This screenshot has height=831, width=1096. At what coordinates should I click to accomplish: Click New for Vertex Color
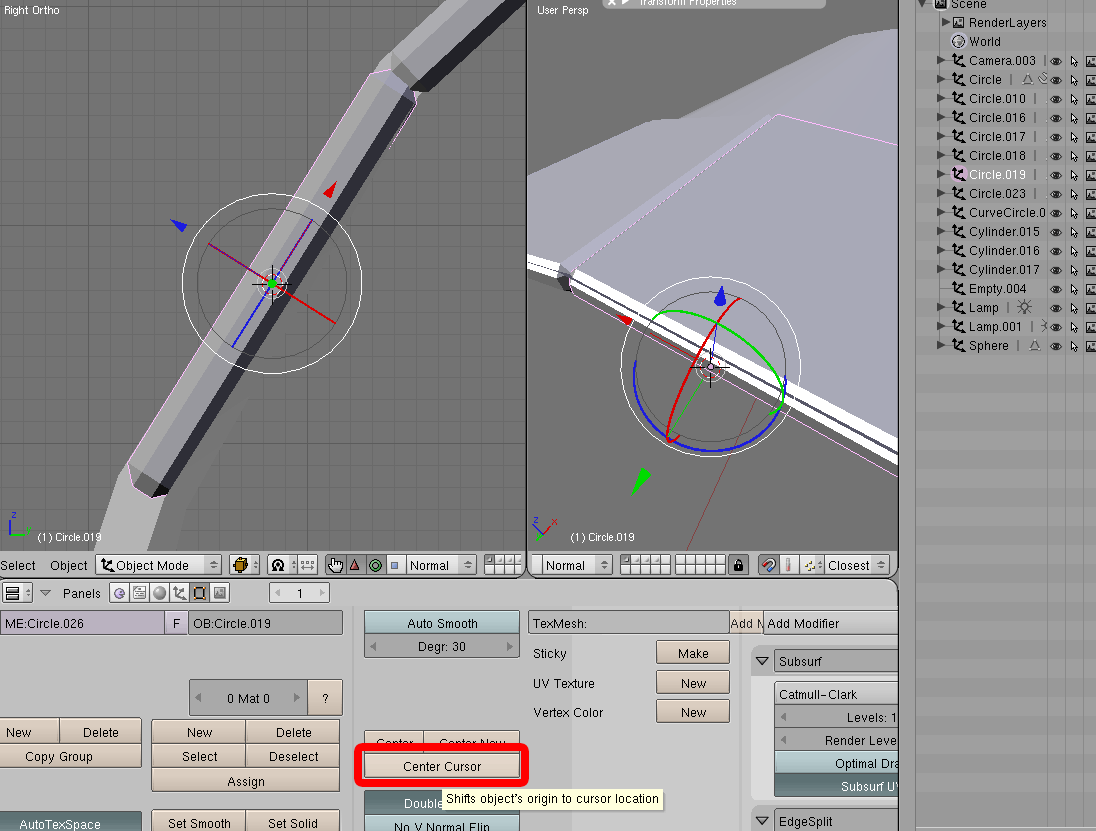coord(693,712)
